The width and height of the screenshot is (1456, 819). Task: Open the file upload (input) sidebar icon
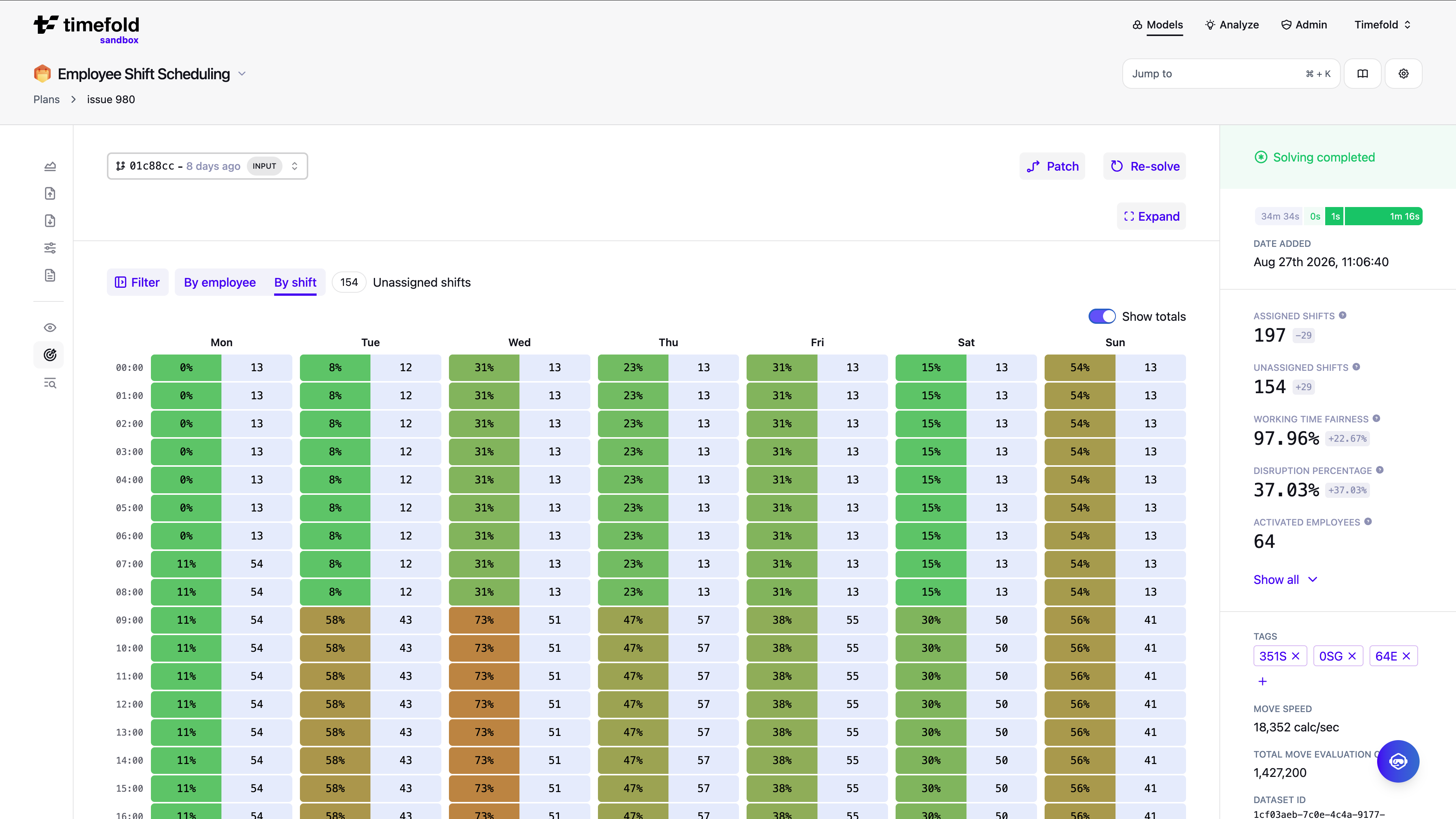(x=50, y=193)
